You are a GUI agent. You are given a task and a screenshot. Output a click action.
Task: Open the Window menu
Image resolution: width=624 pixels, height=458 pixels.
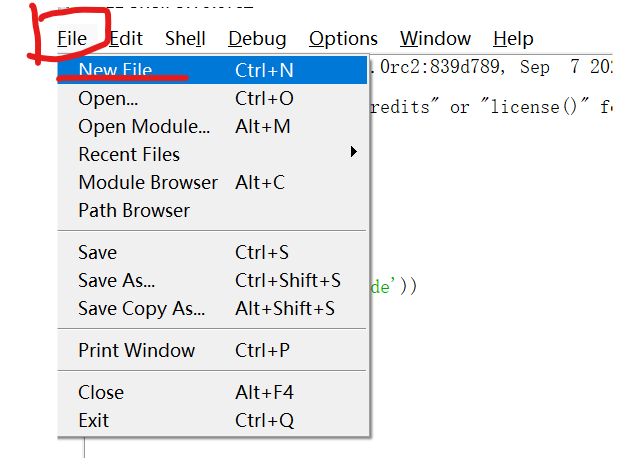point(435,39)
